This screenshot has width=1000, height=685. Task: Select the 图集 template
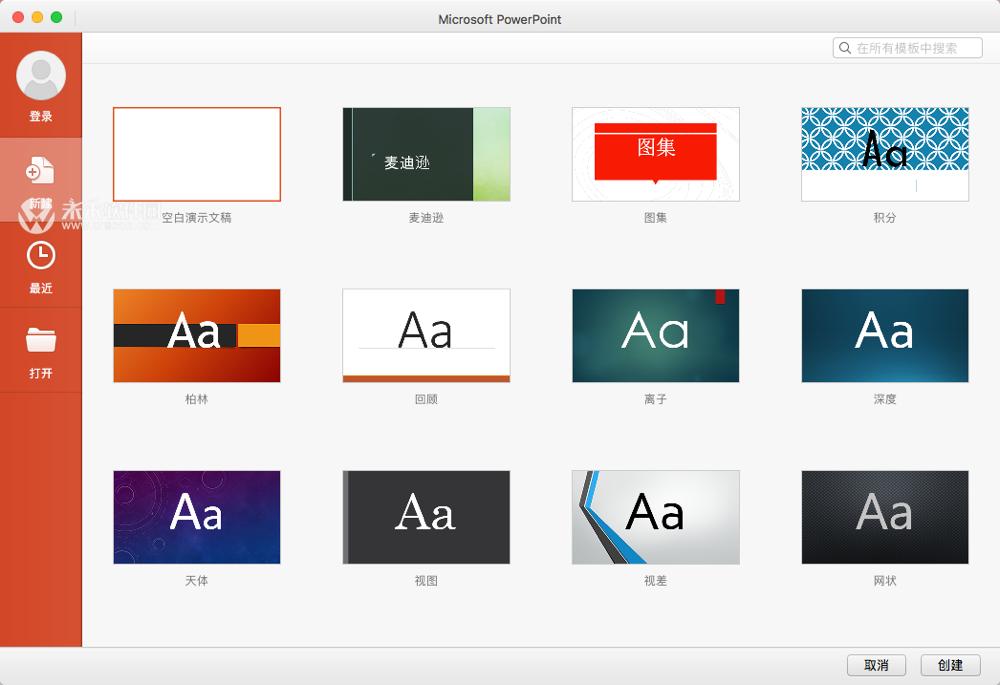tap(655, 153)
